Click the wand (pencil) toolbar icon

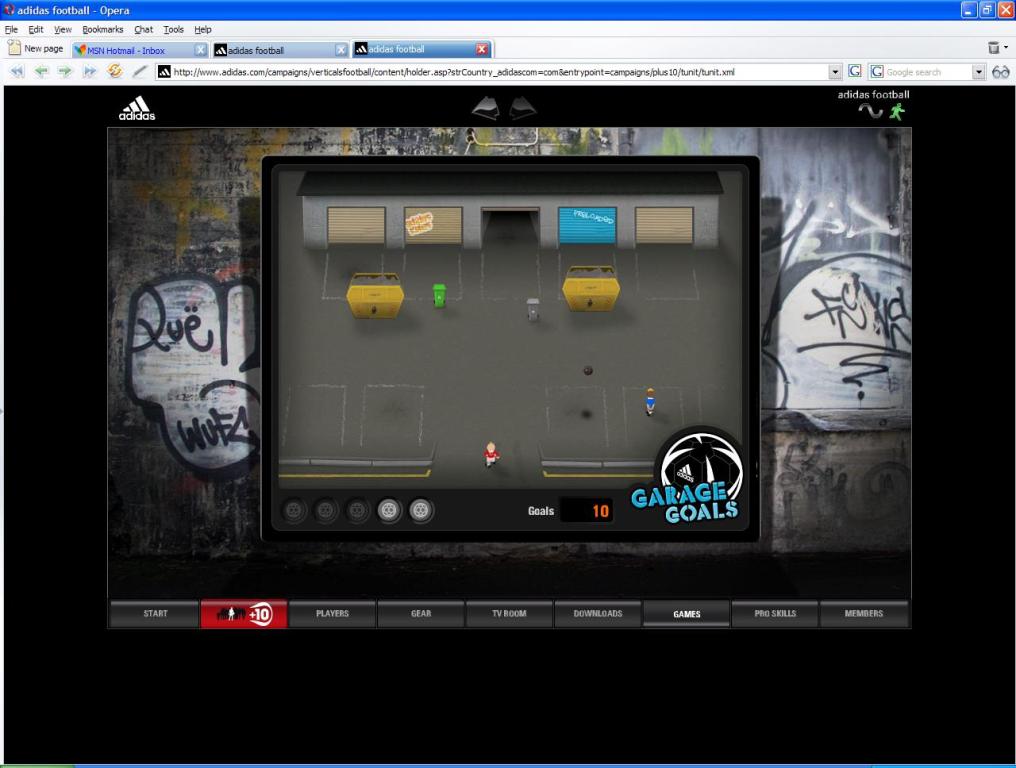pos(139,71)
